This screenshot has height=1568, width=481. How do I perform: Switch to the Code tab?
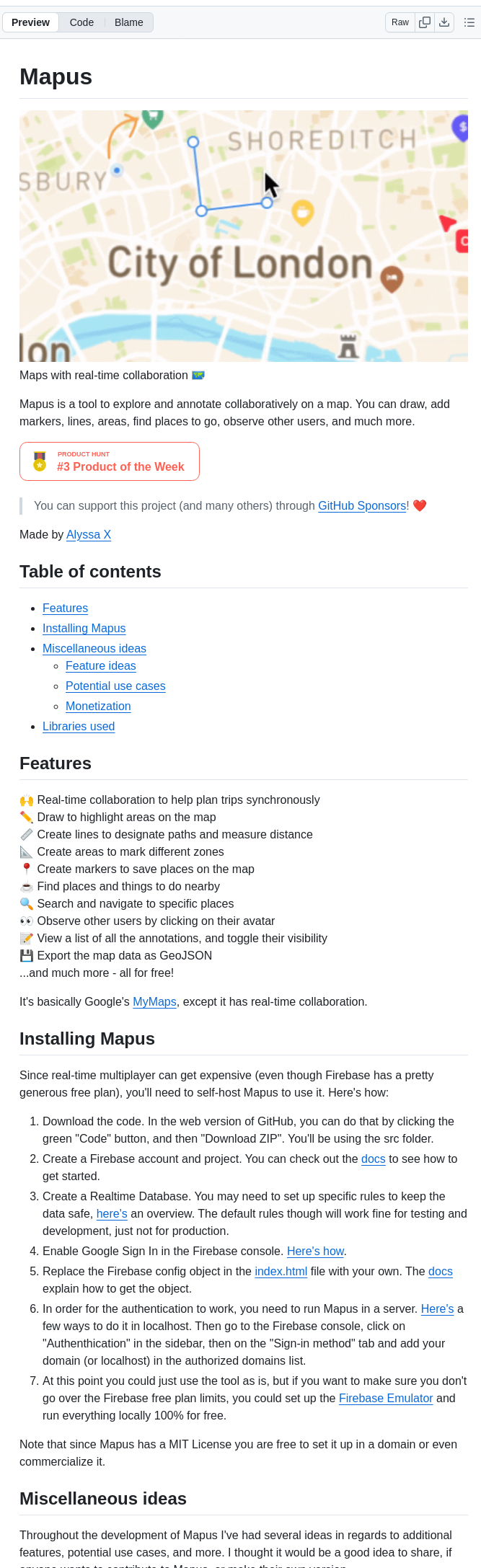point(81,22)
